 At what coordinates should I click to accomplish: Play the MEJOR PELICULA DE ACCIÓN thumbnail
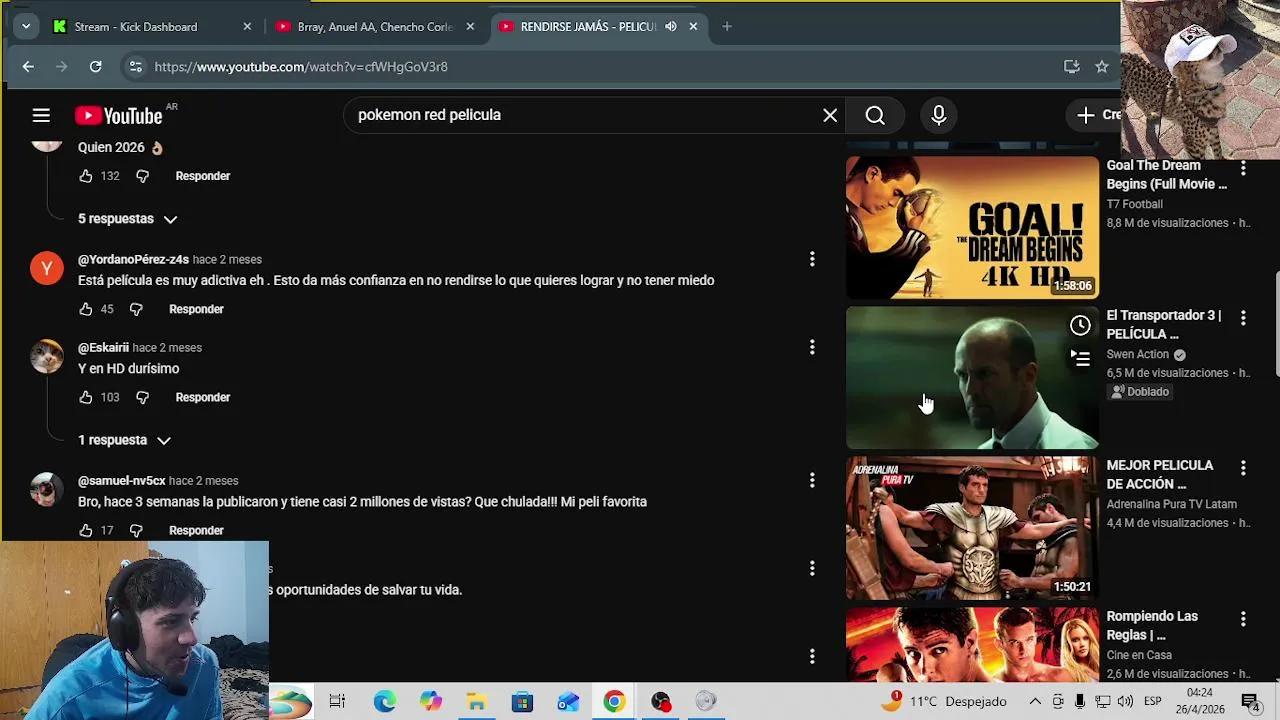pyautogui.click(x=972, y=528)
